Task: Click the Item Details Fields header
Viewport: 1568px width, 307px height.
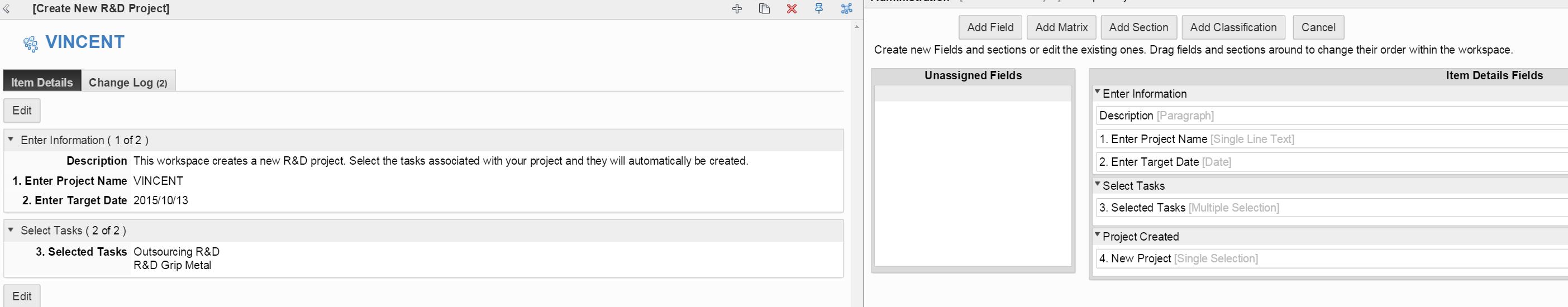Action: (1494, 75)
